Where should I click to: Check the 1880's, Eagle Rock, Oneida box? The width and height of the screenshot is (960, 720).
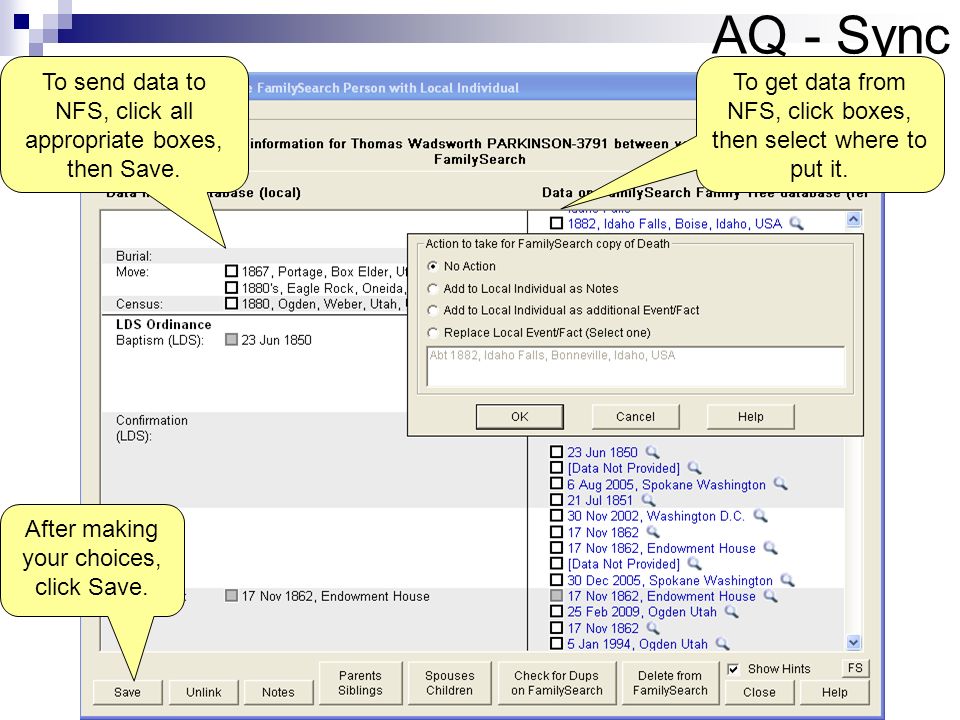coord(231,287)
